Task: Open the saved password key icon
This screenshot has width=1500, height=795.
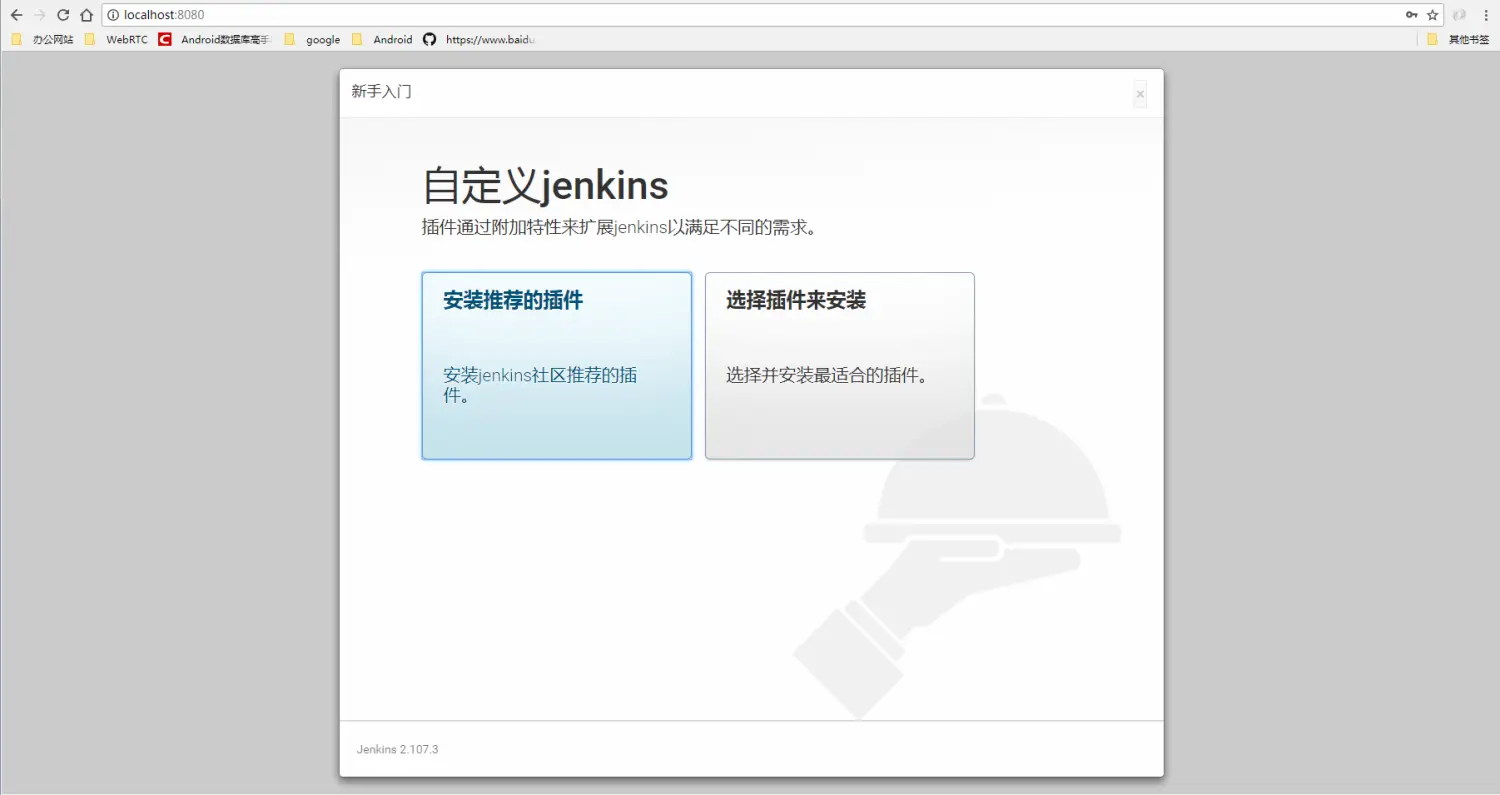Action: coord(1411,15)
